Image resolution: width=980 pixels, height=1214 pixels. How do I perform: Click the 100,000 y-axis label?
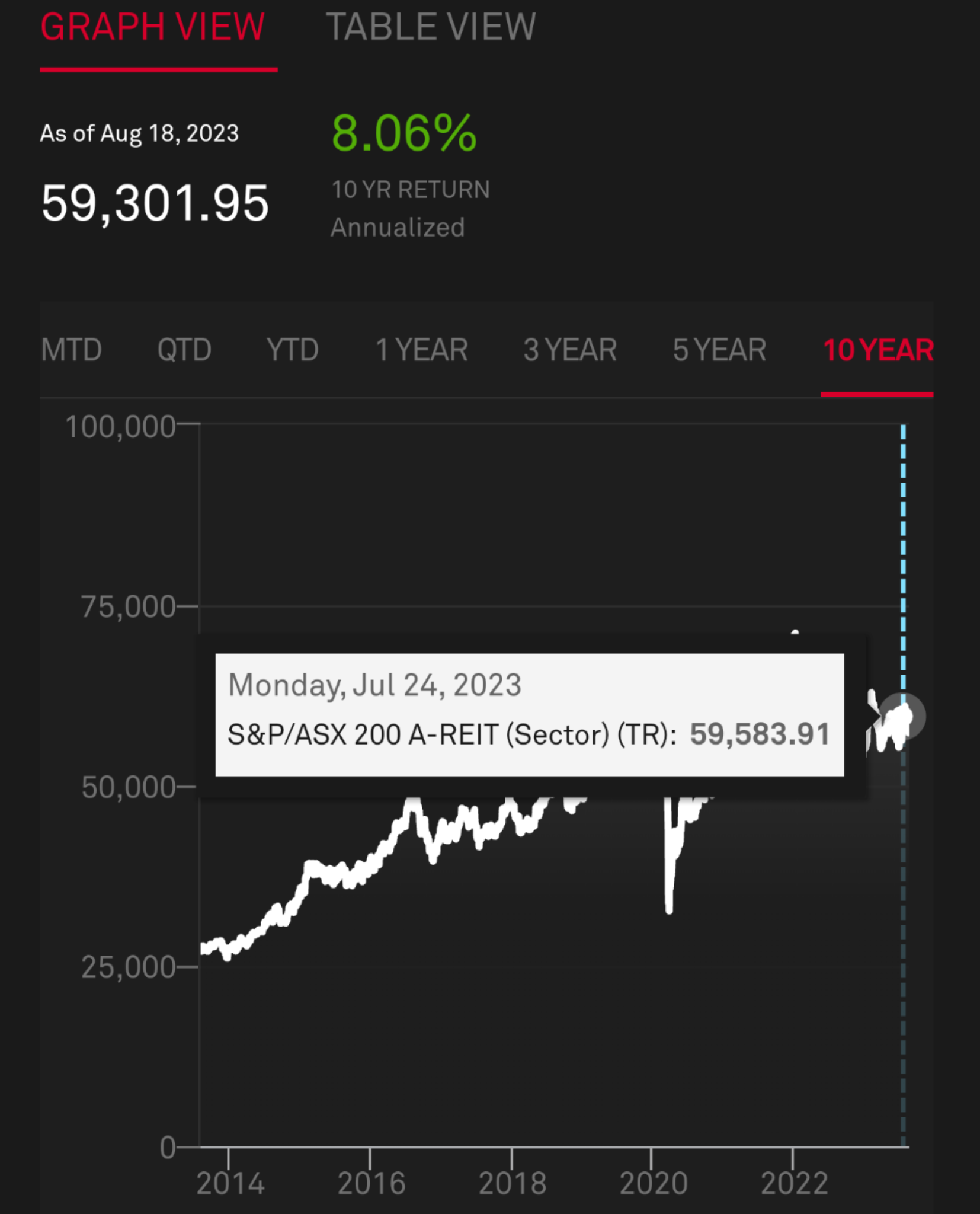click(120, 427)
